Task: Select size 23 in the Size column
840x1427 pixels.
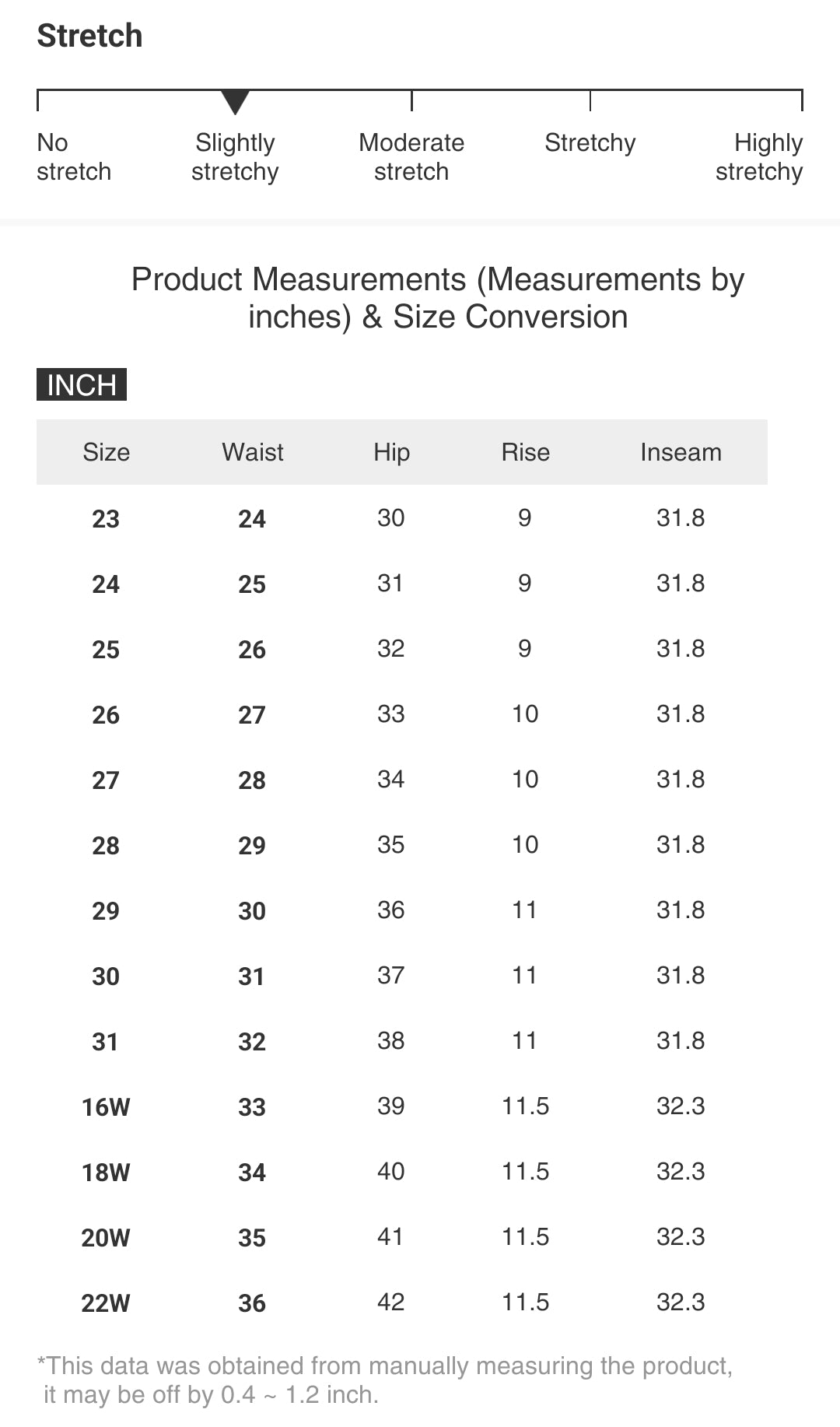Action: point(106,519)
